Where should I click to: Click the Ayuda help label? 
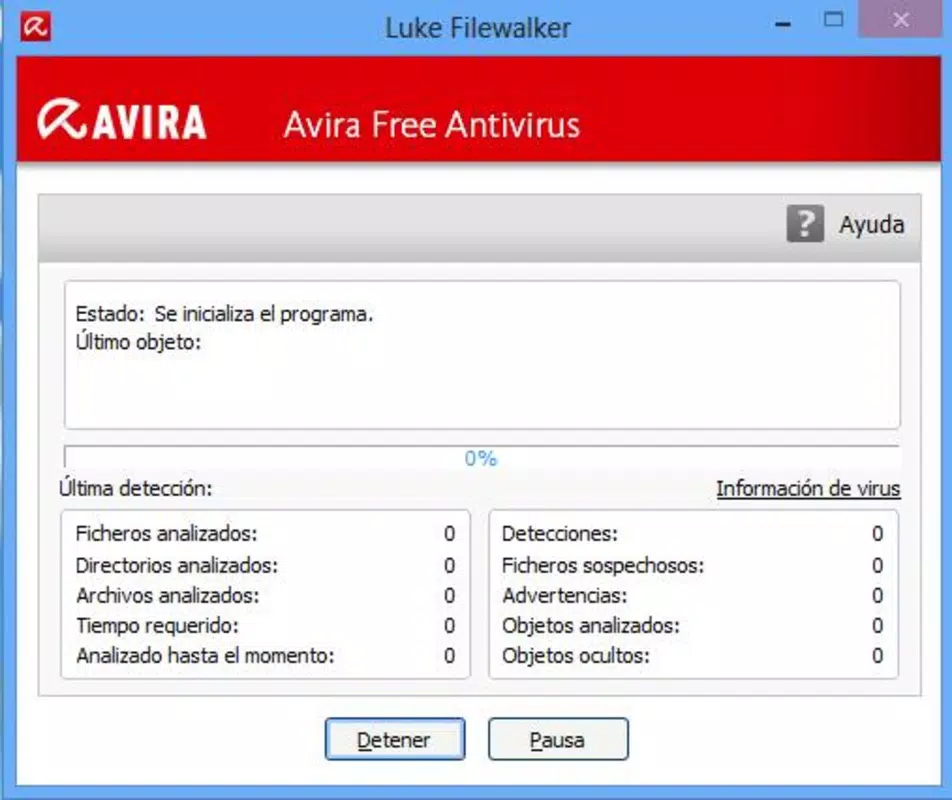point(872,225)
